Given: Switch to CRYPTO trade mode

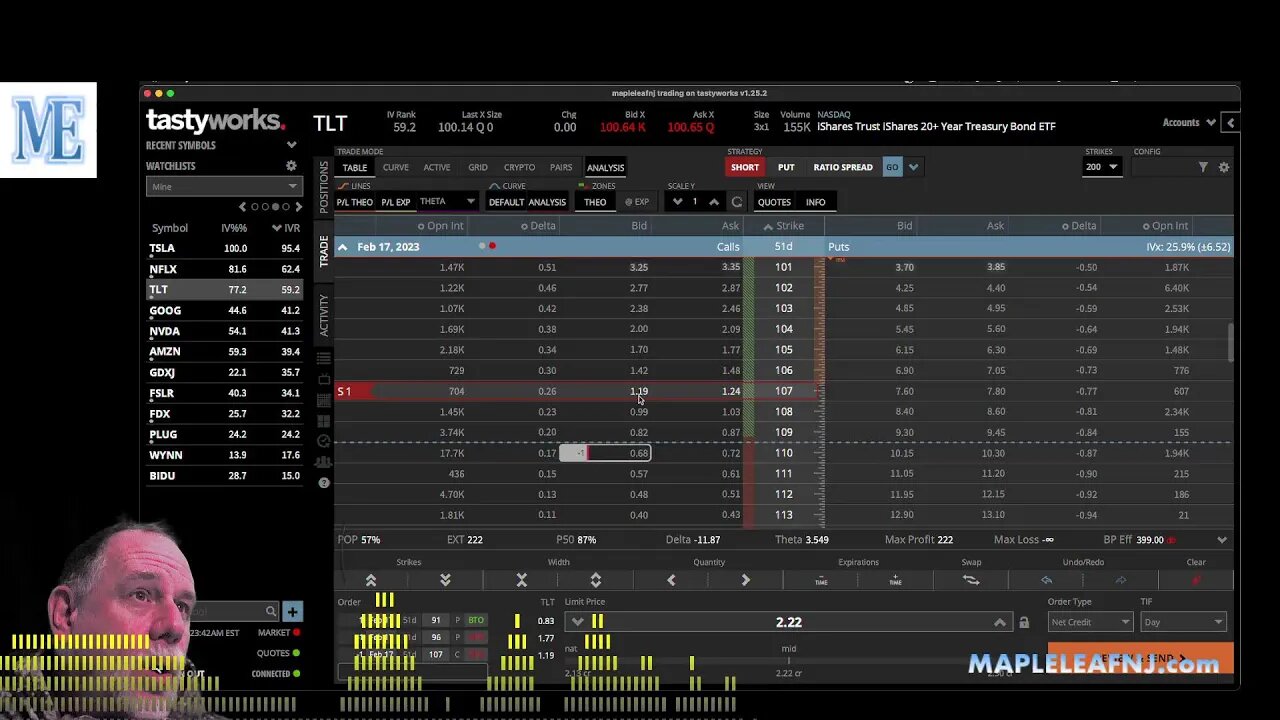Looking at the screenshot, I should click(x=519, y=167).
